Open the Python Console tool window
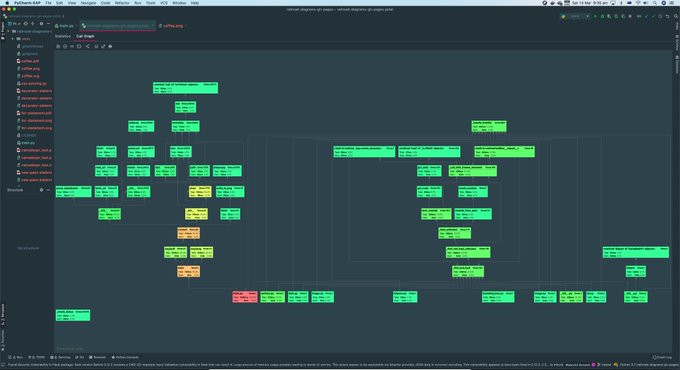 [x=125, y=357]
